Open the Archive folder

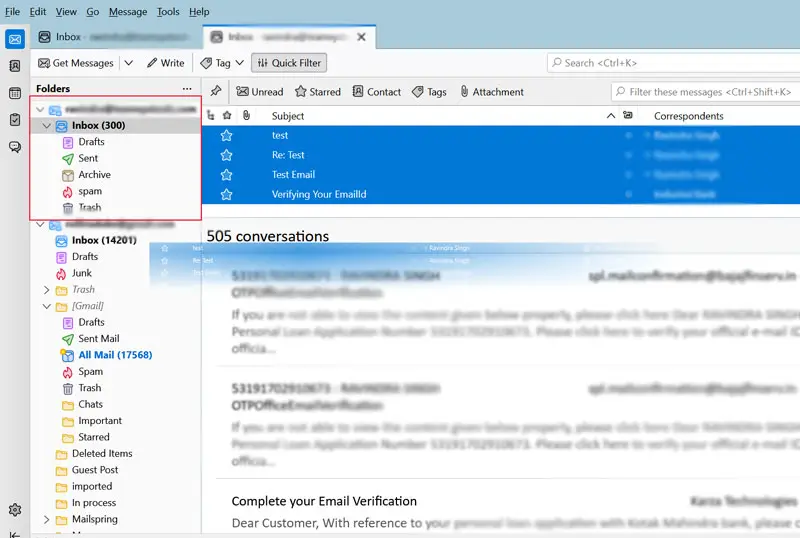pyautogui.click(x=94, y=175)
